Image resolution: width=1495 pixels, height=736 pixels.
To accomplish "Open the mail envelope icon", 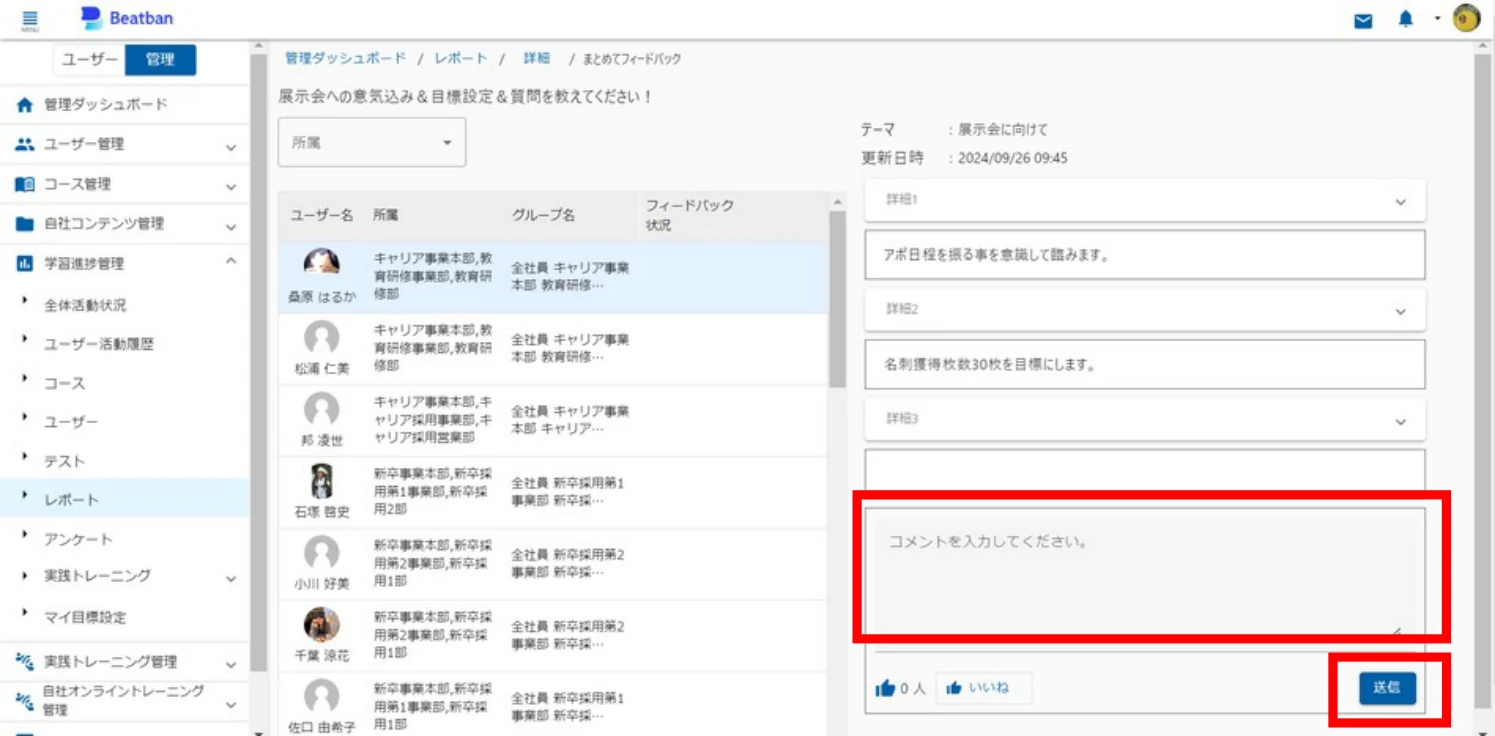I will 1363,20.
